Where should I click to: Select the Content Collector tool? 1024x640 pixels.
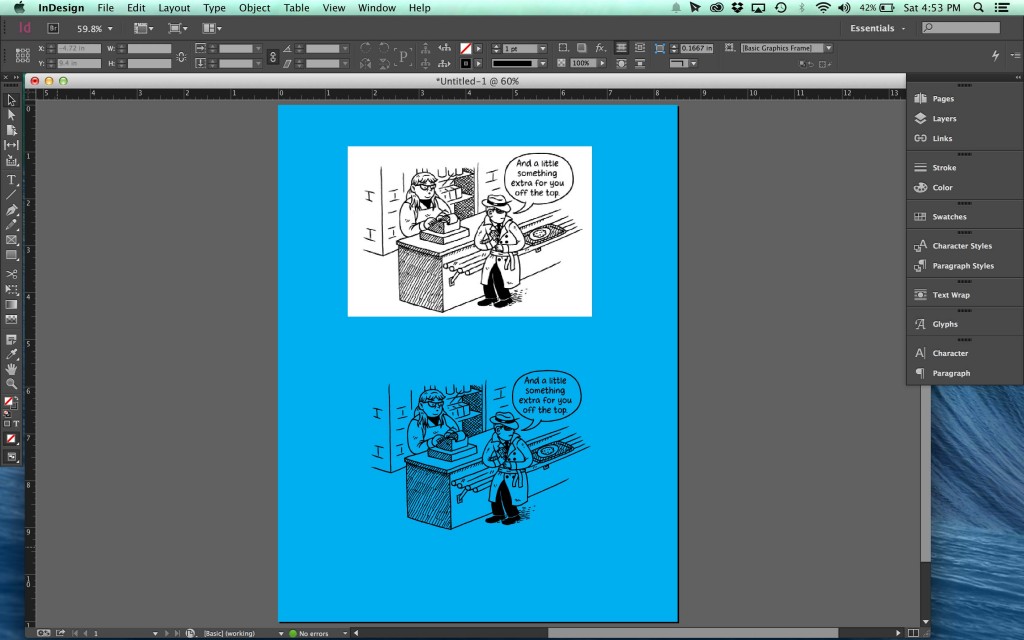(11, 161)
